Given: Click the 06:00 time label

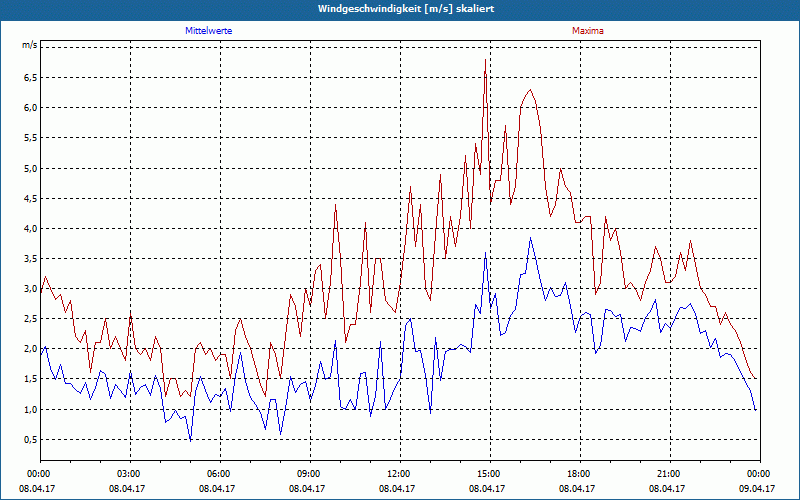Looking at the screenshot, I should [220, 474].
